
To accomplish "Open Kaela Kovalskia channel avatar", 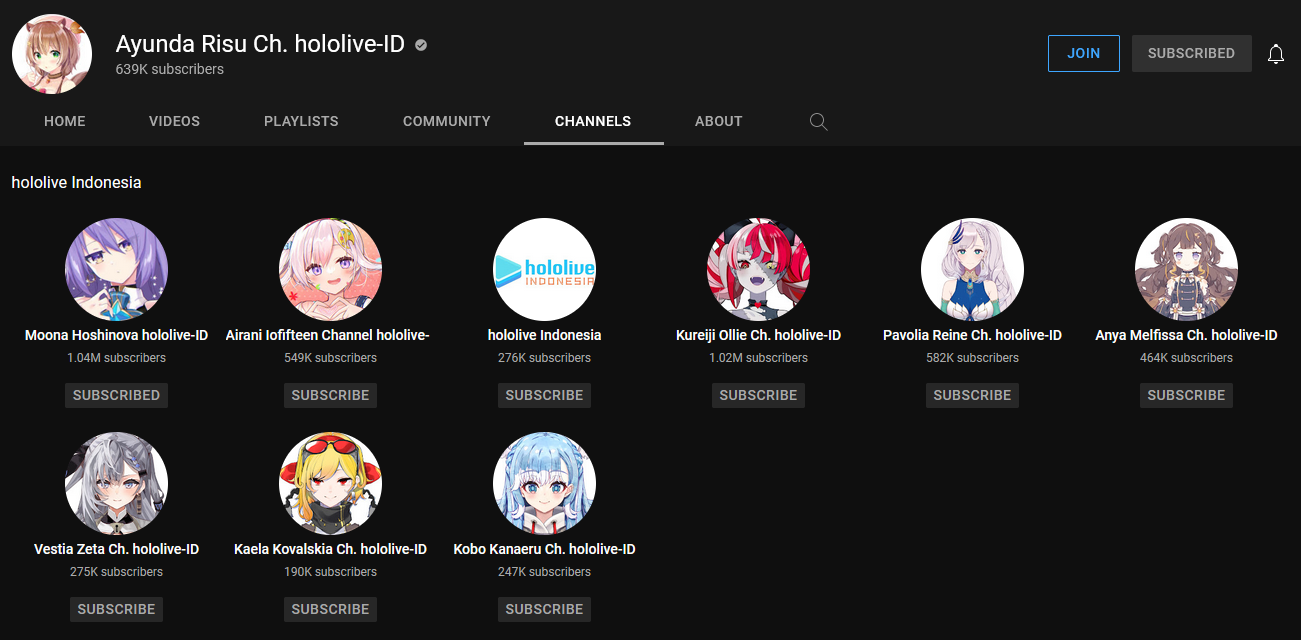I will click(330, 484).
